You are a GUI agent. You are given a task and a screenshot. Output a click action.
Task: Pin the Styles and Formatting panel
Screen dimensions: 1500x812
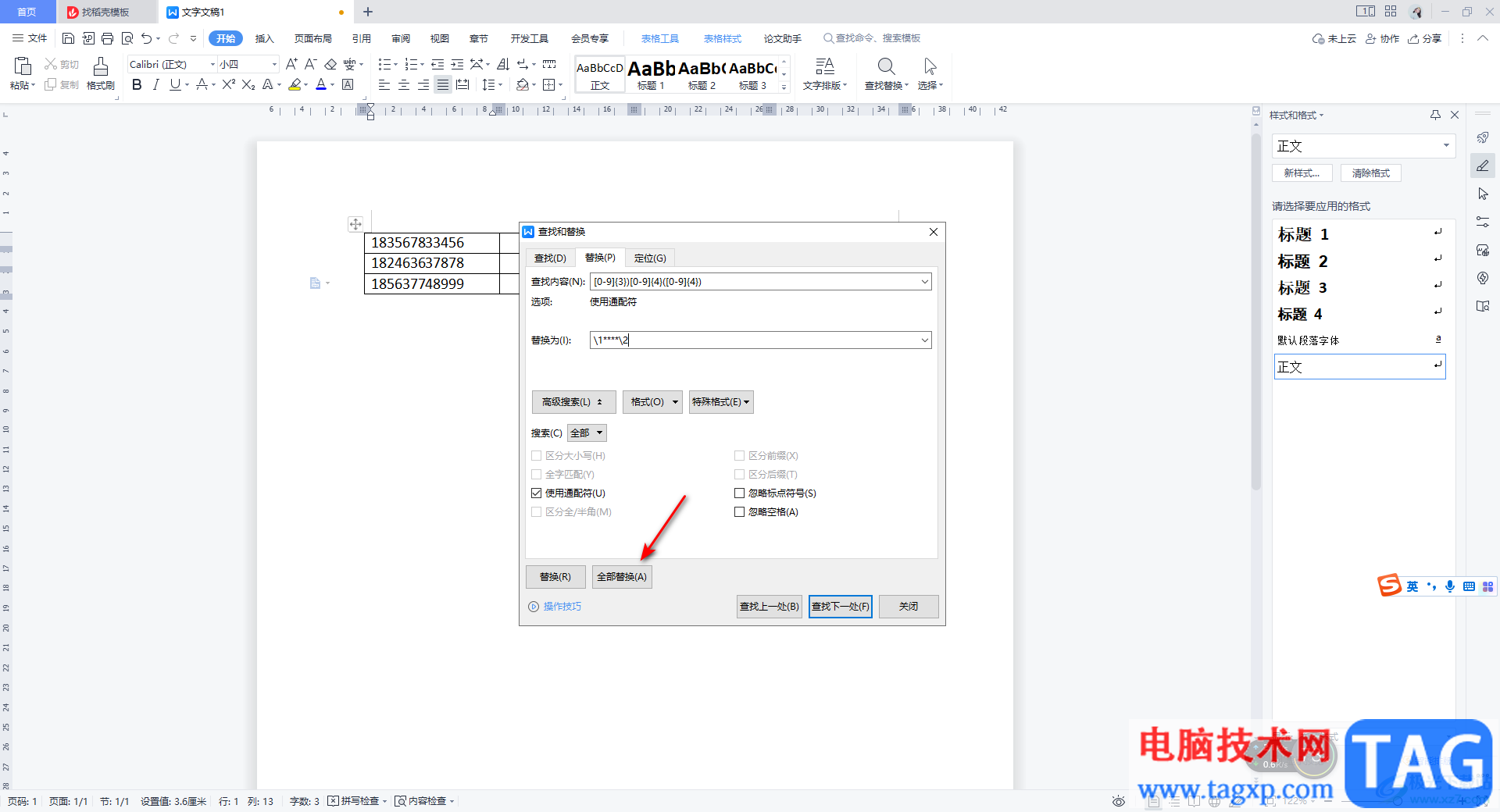[1435, 115]
